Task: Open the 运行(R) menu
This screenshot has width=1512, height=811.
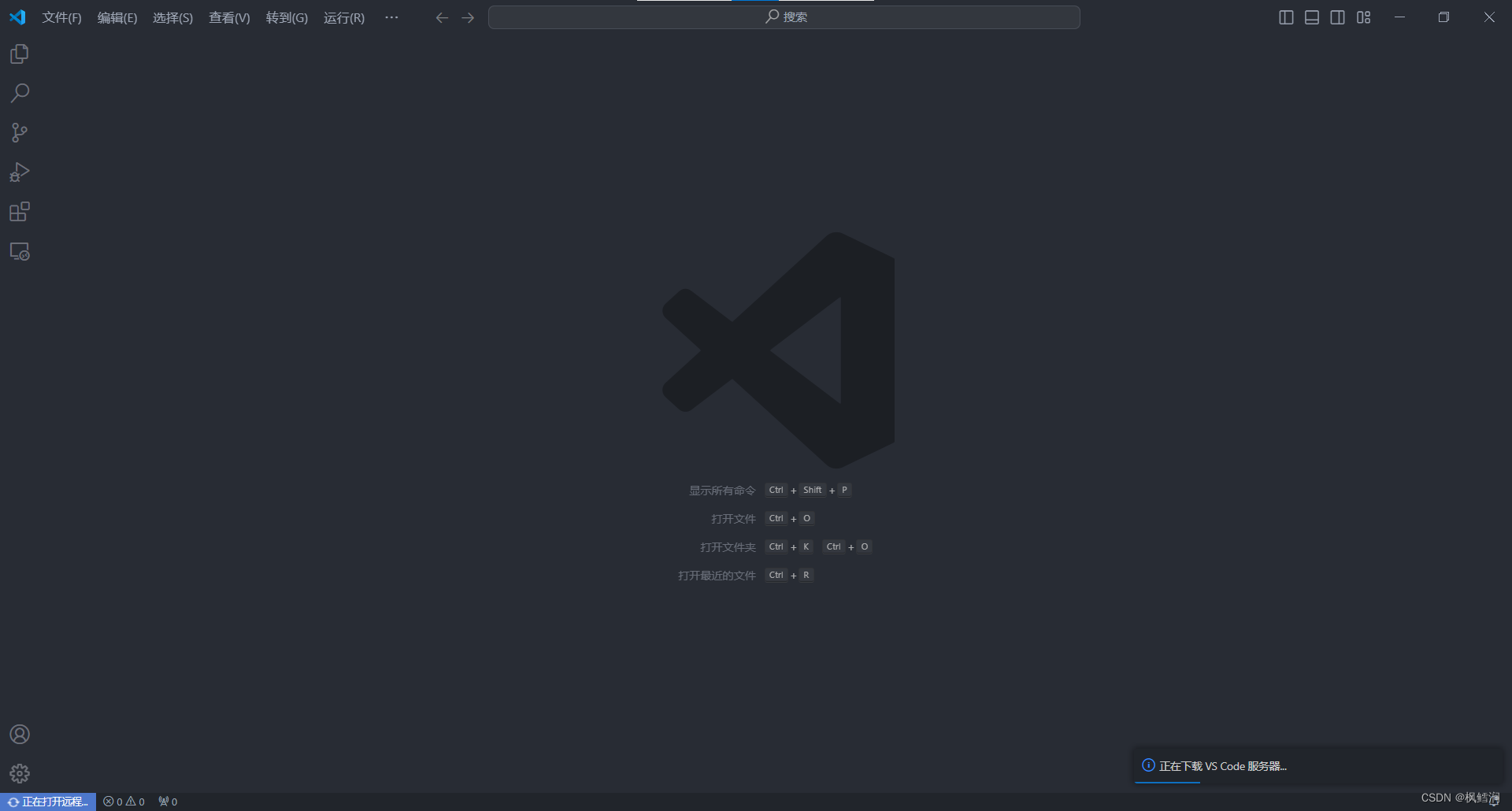Action: coord(344,17)
